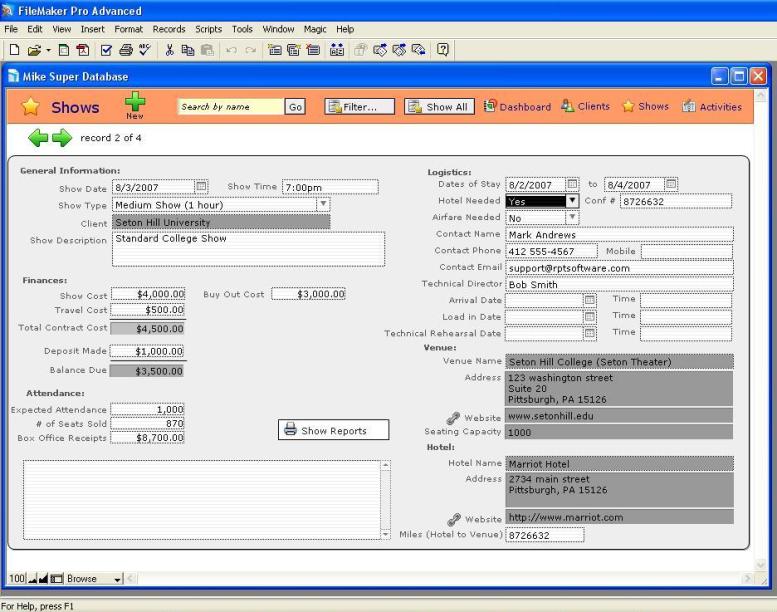The width and height of the screenshot is (777, 612).
Task: Click the Open file folder icon
Action: 34,50
